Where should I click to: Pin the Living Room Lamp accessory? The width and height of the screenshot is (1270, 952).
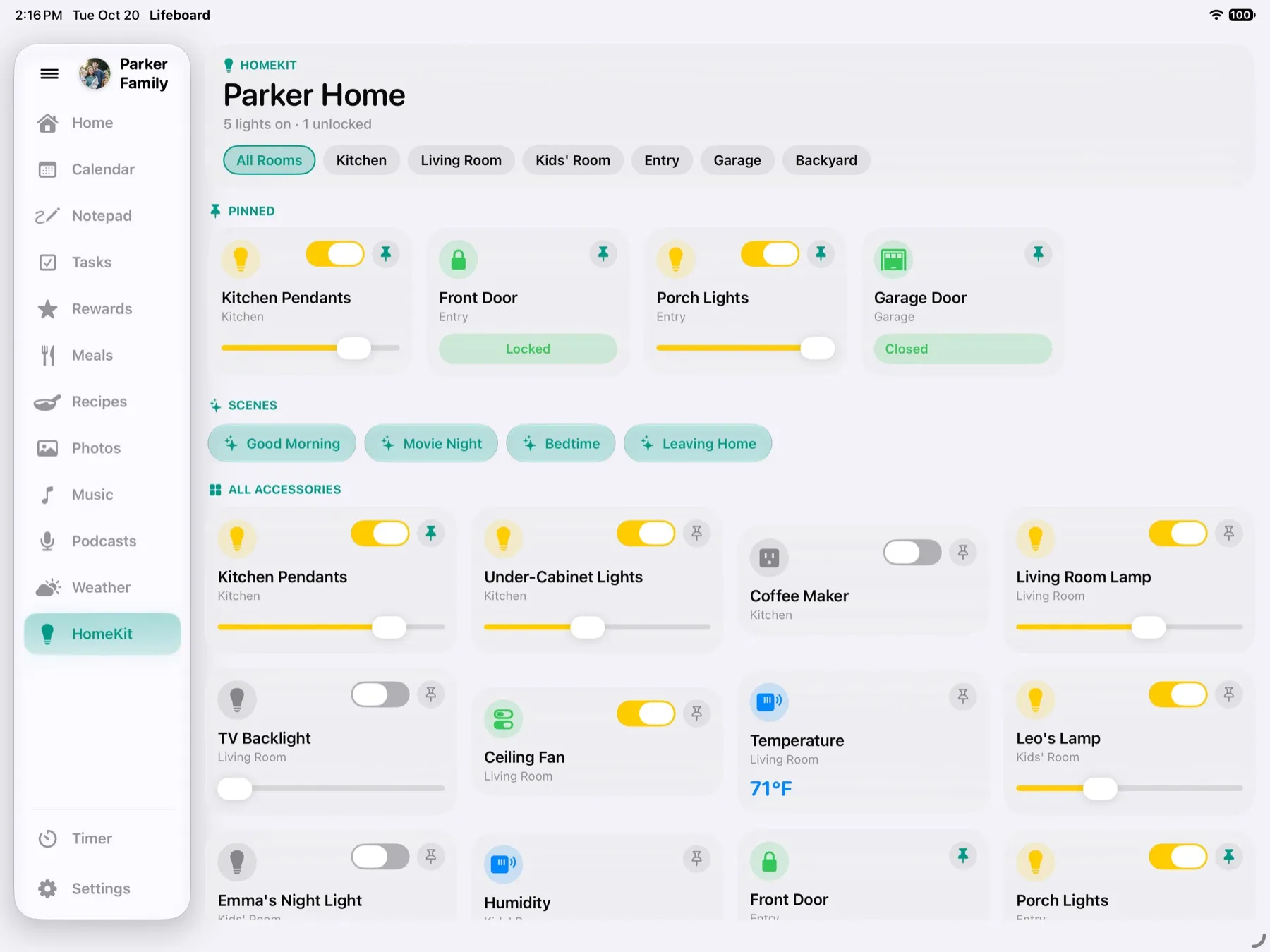1228,534
